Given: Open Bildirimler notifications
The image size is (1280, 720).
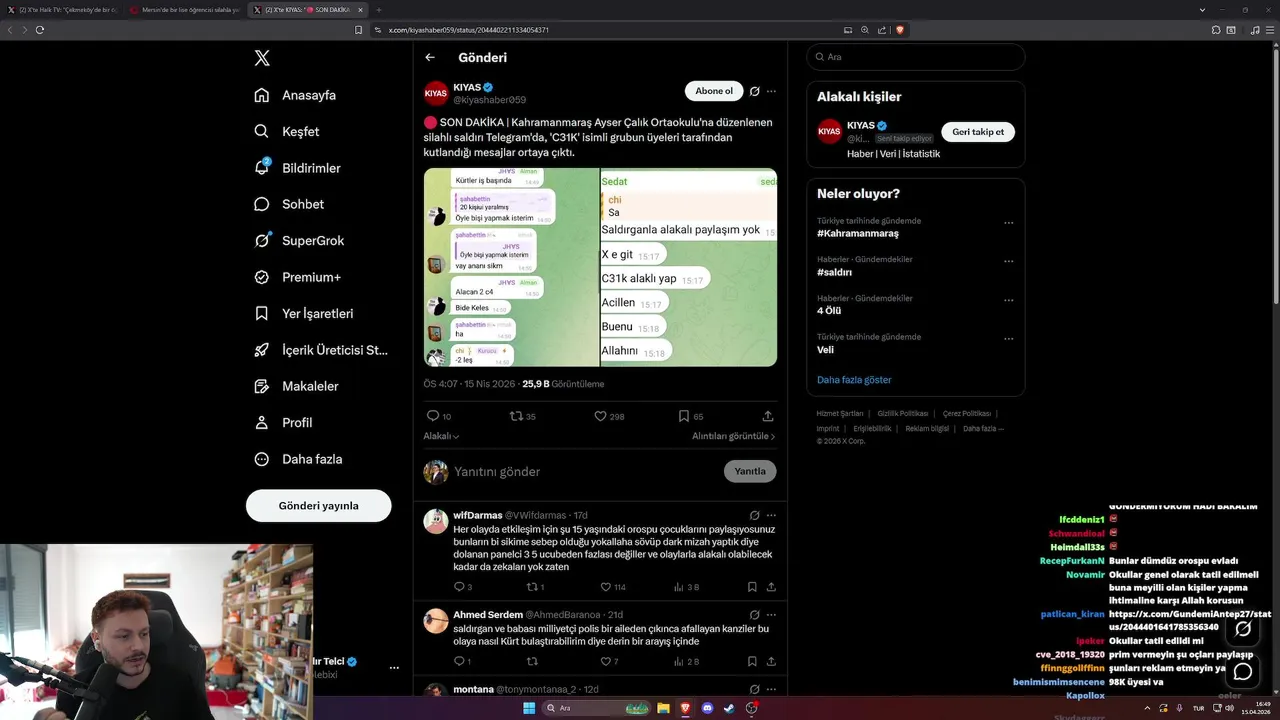Looking at the screenshot, I should point(297,168).
